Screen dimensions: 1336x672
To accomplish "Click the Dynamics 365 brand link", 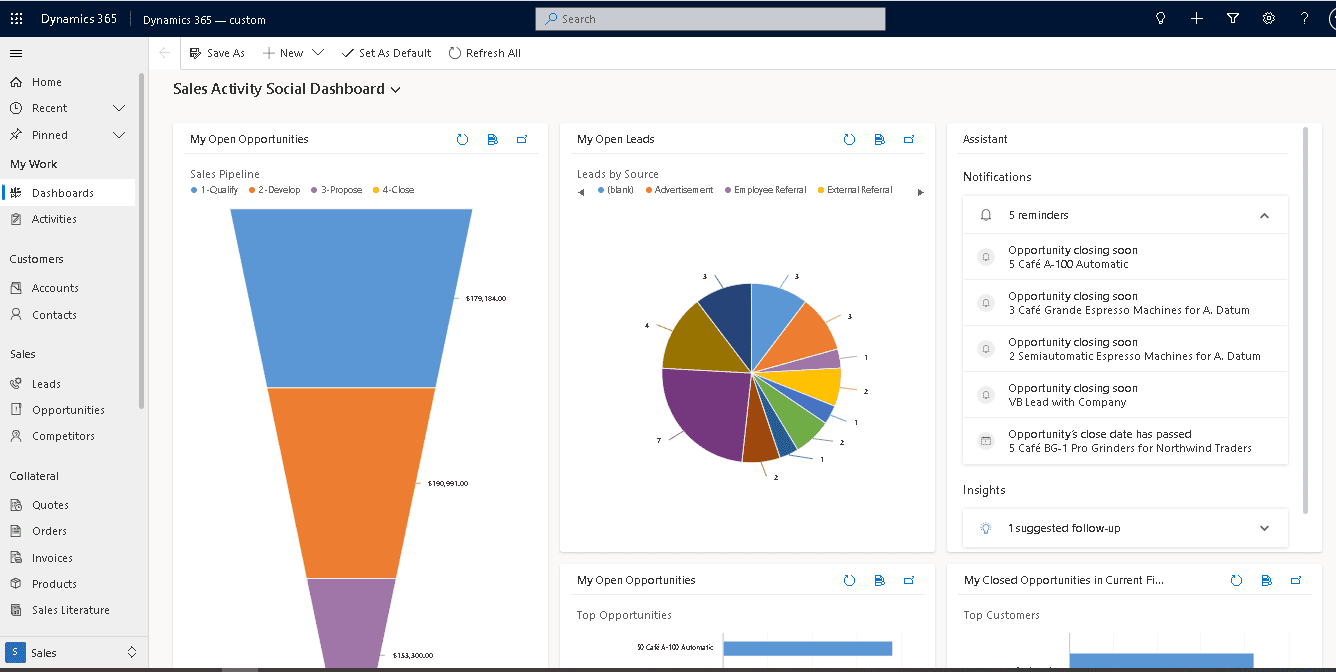I will click(79, 19).
